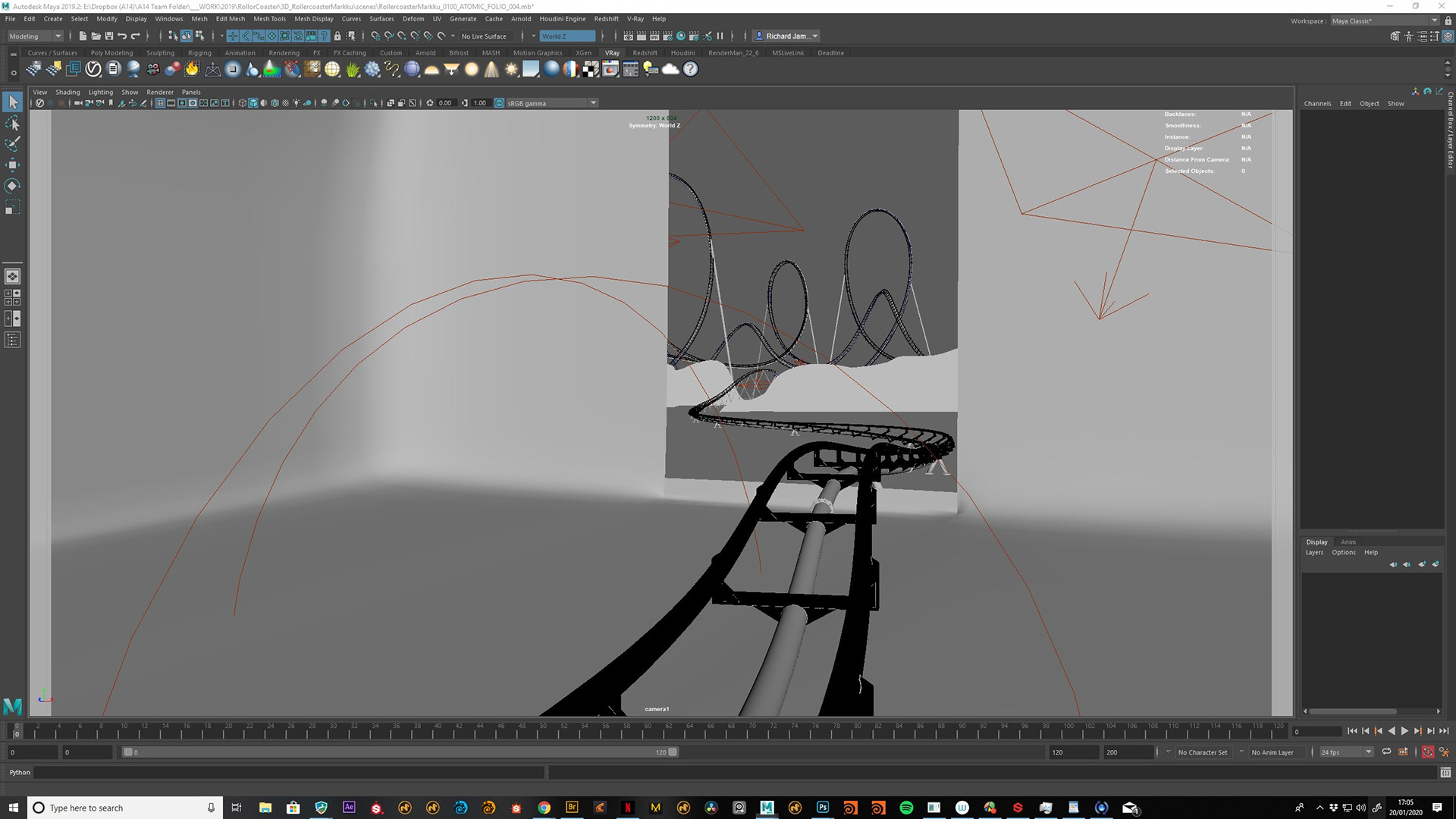Toggle auto keyframe button
1456x819 pixels.
pyautogui.click(x=1428, y=752)
